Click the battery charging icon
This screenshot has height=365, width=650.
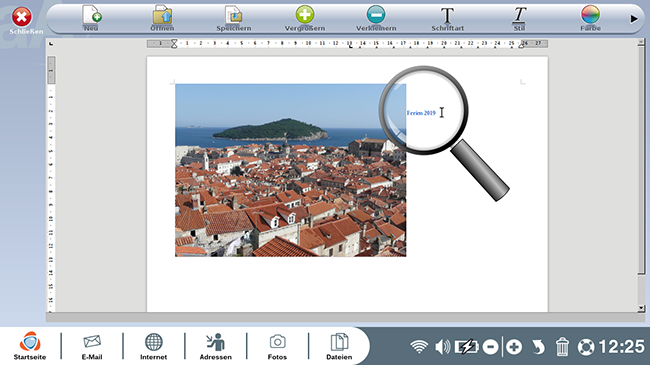click(x=467, y=347)
